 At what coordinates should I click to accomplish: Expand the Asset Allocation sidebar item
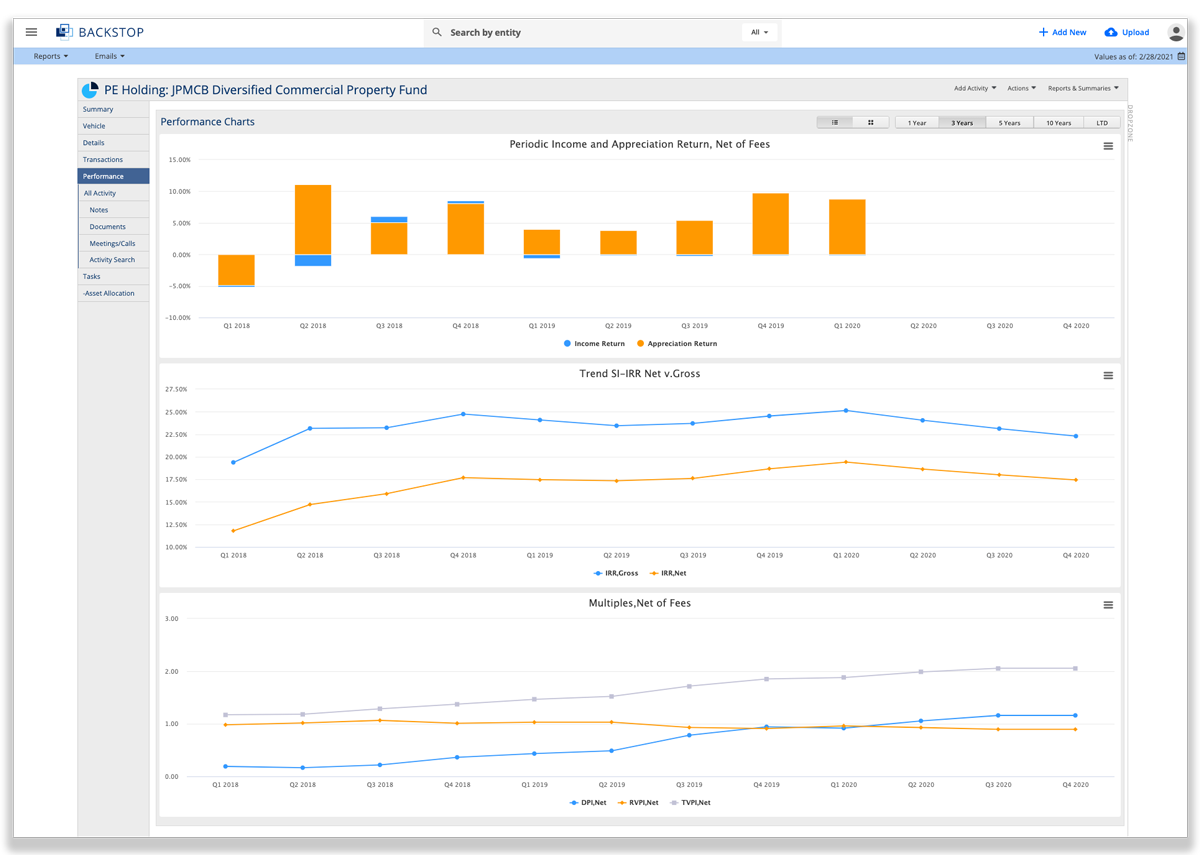pyautogui.click(x=113, y=293)
